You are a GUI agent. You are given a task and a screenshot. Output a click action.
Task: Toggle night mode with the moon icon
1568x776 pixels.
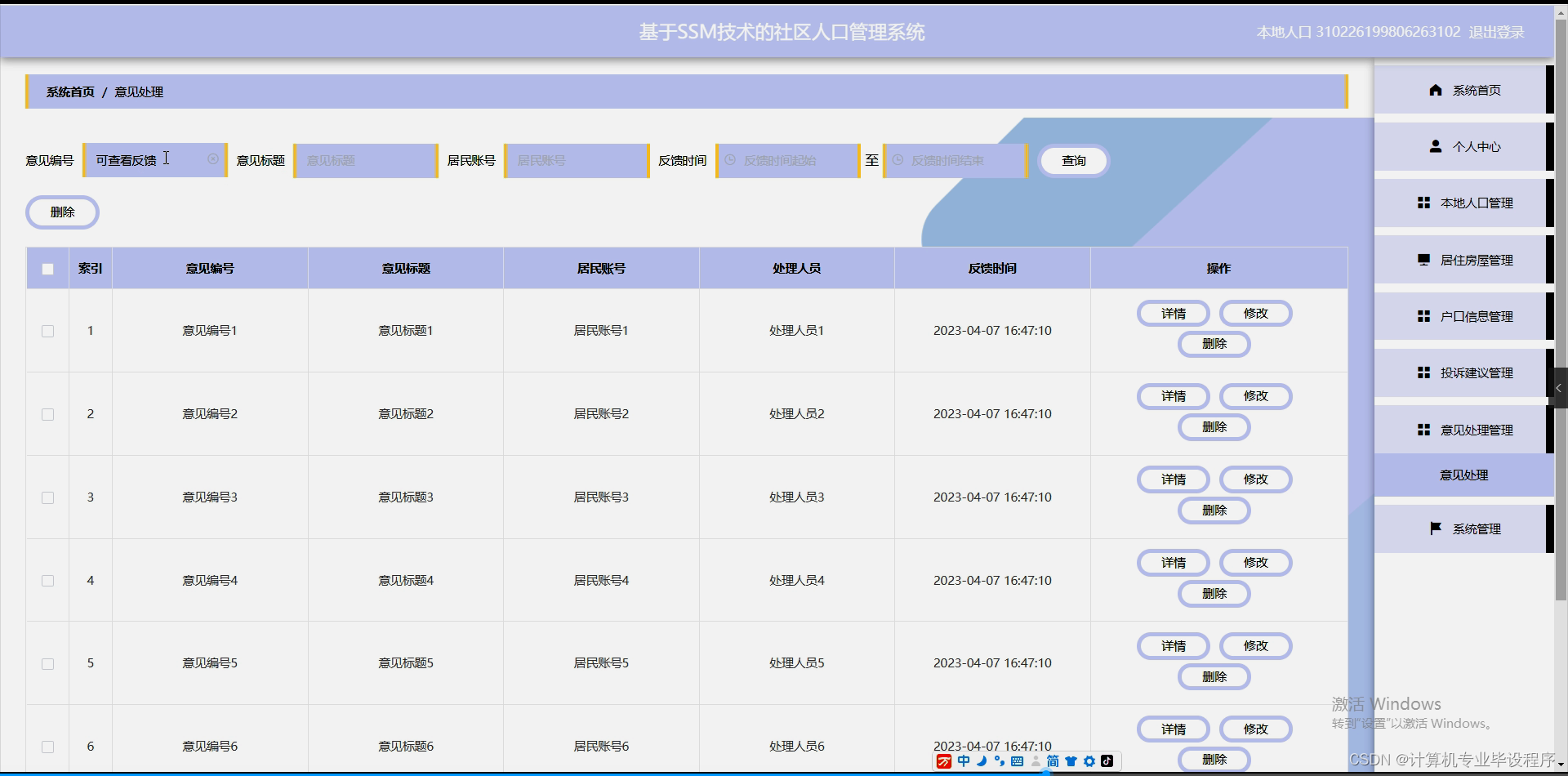(982, 761)
